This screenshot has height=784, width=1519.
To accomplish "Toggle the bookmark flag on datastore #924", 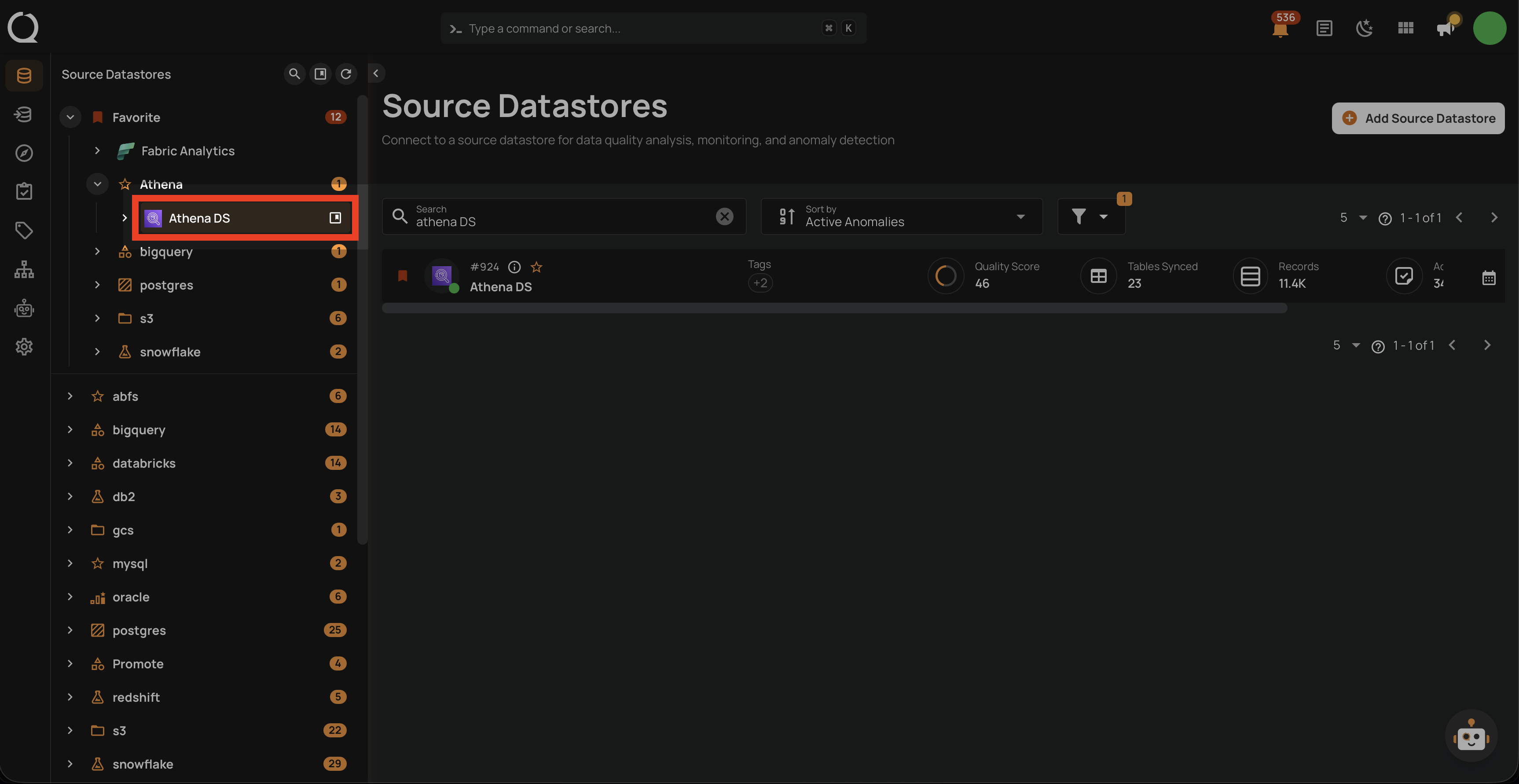I will coord(403,276).
